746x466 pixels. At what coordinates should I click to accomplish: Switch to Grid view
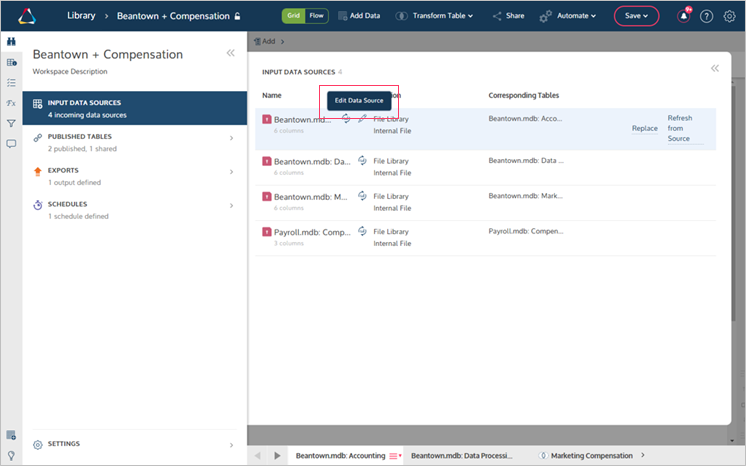coord(294,16)
